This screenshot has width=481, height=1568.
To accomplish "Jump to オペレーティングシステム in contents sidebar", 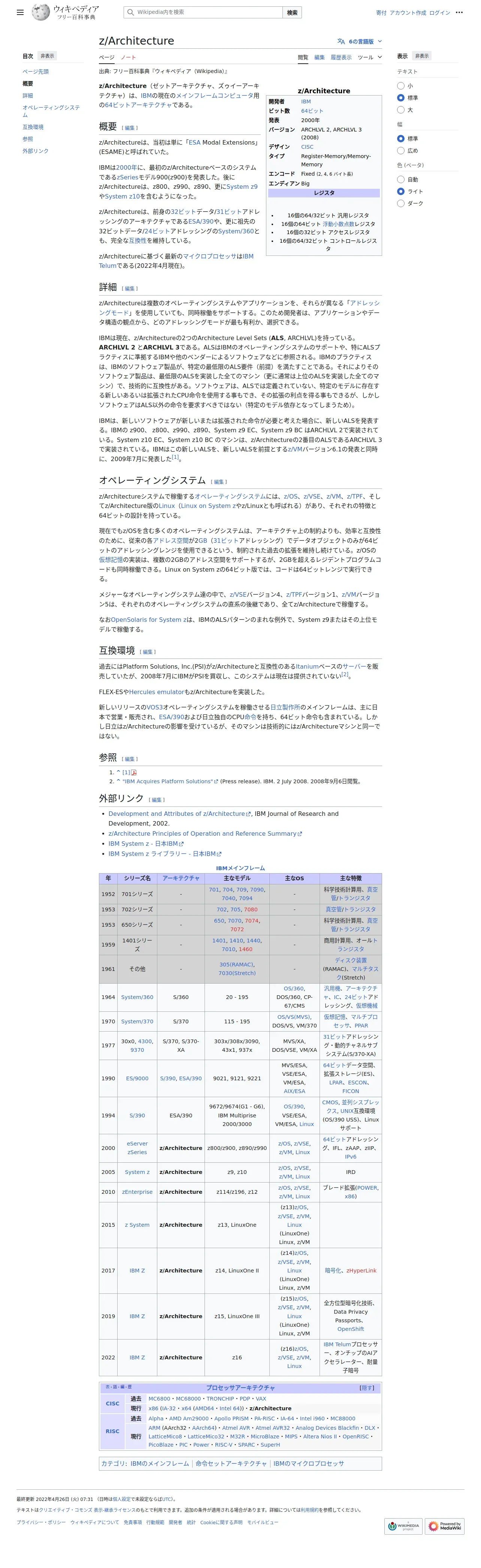I will click(51, 111).
